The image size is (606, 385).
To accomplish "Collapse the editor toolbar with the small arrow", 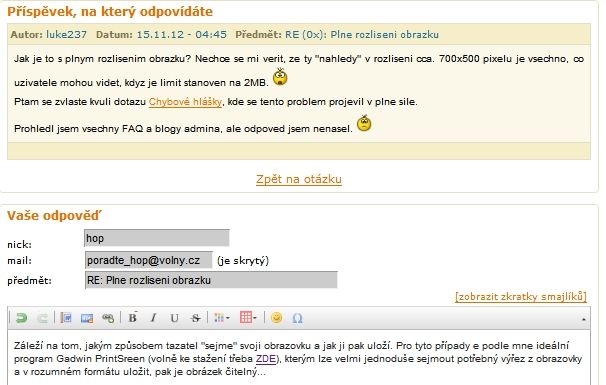I will (584, 319).
